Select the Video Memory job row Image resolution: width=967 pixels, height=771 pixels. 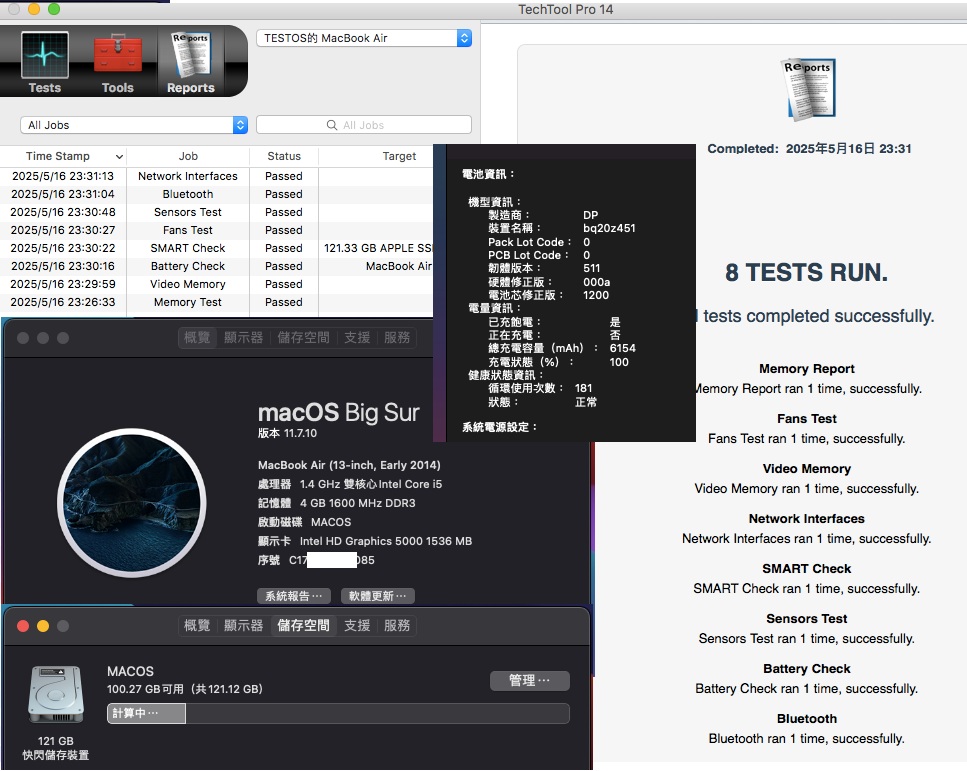click(x=216, y=284)
